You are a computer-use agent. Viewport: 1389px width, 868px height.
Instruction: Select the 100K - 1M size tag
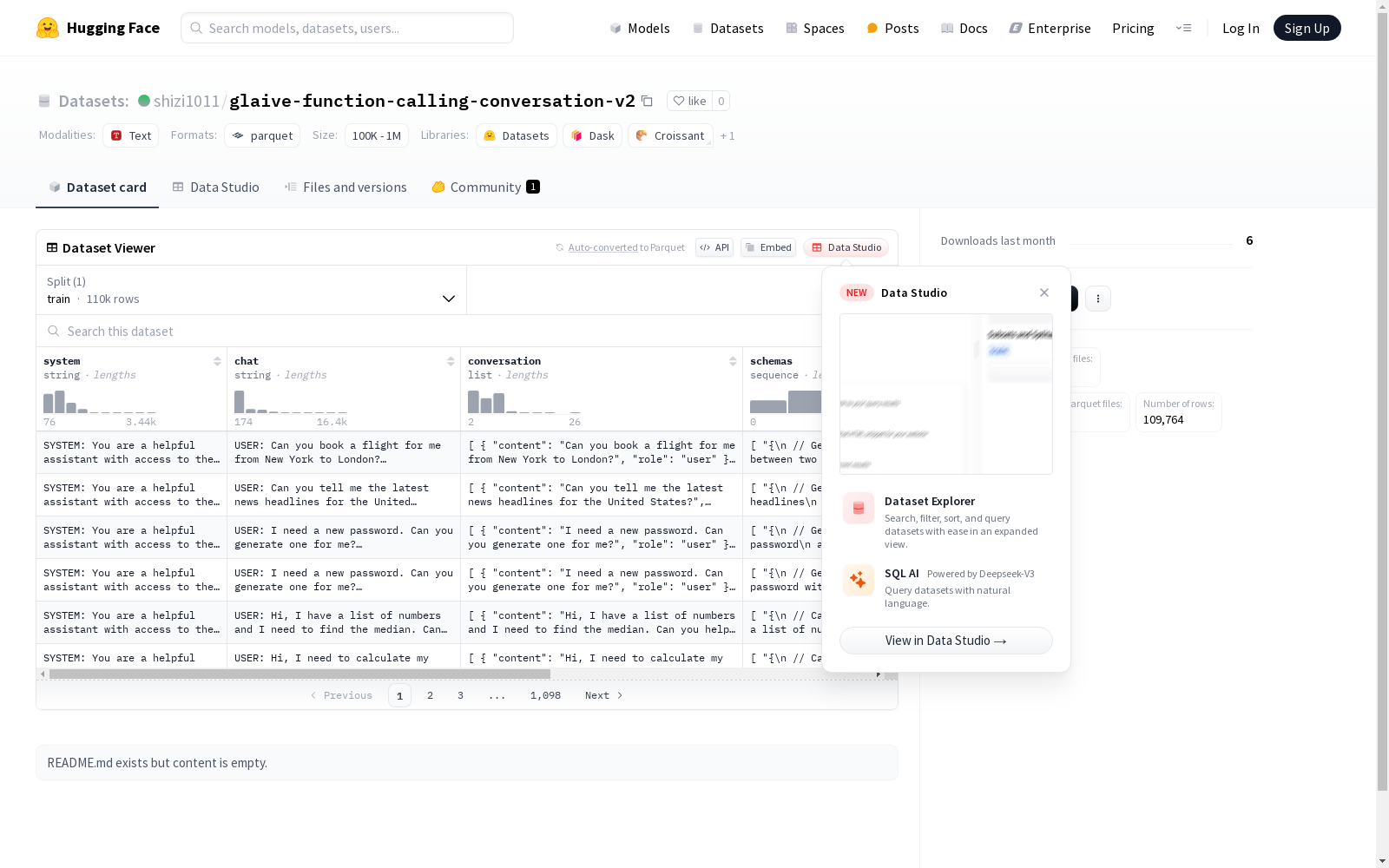[x=377, y=135]
